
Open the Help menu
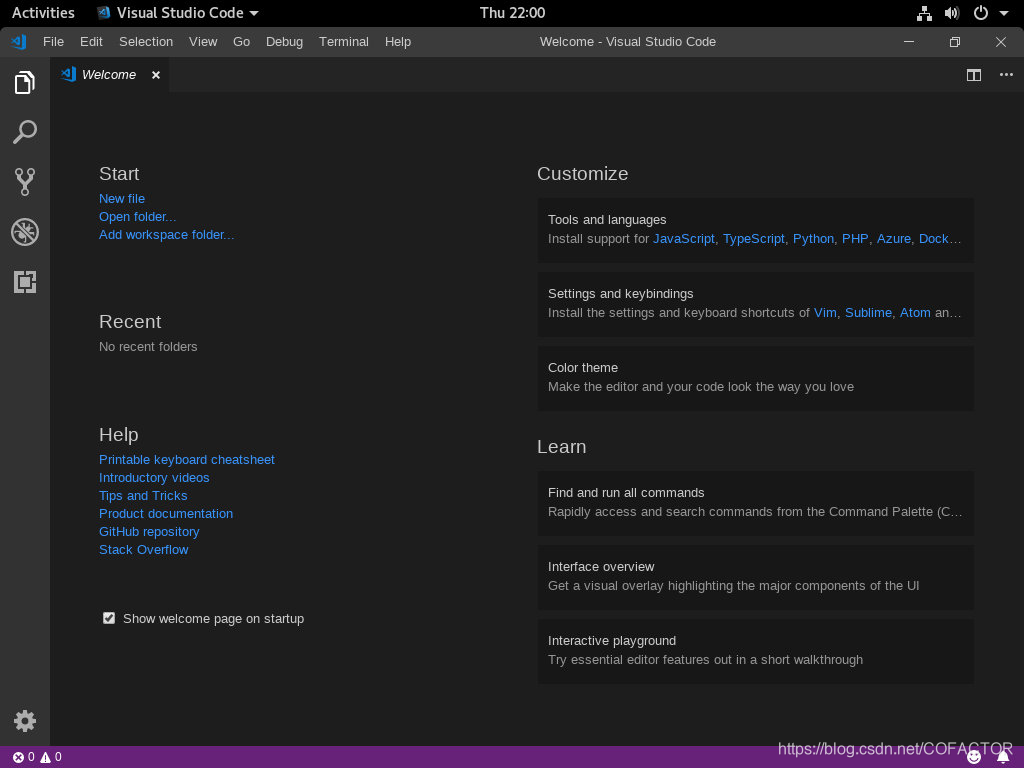pos(398,42)
